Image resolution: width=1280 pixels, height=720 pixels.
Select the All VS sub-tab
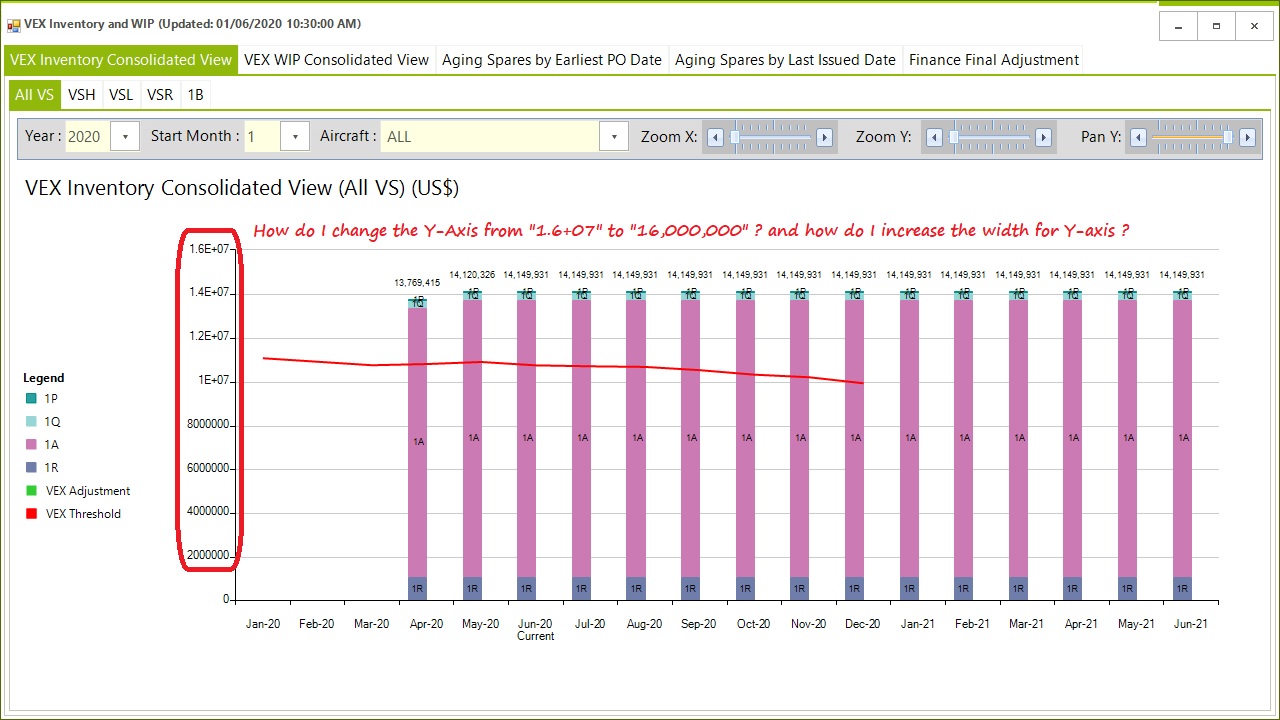tap(35, 95)
